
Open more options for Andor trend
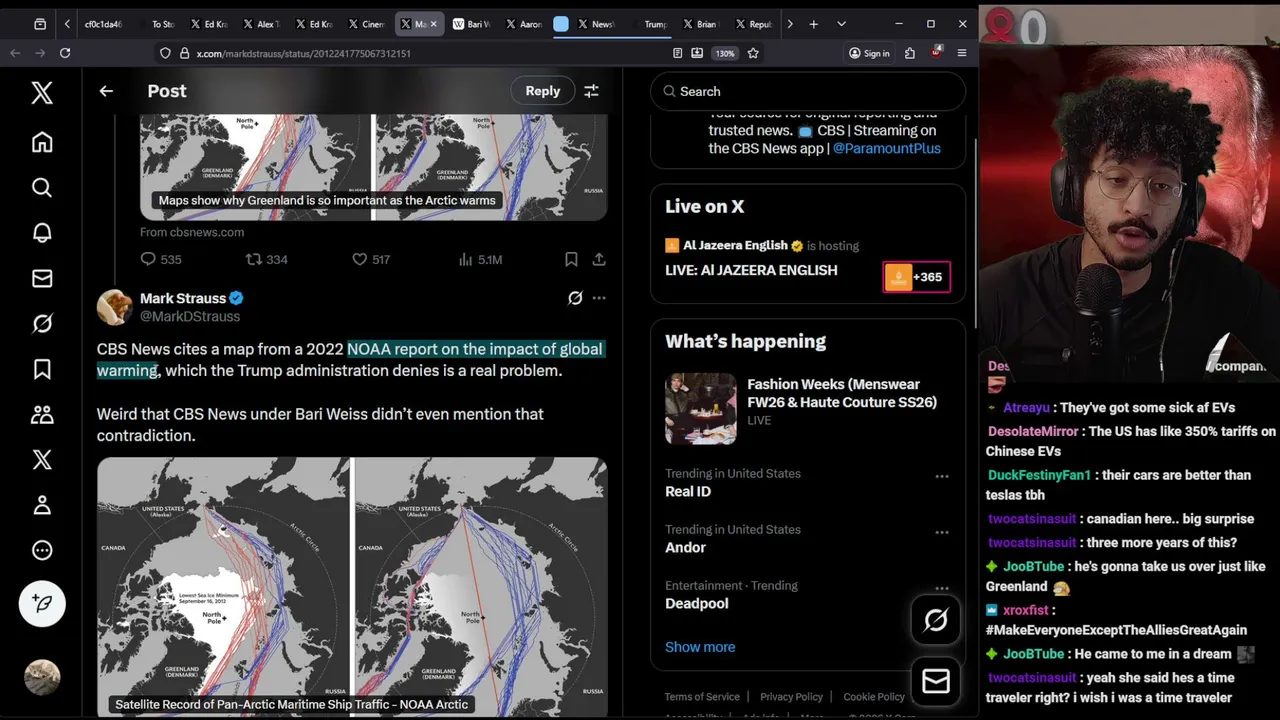[942, 532]
